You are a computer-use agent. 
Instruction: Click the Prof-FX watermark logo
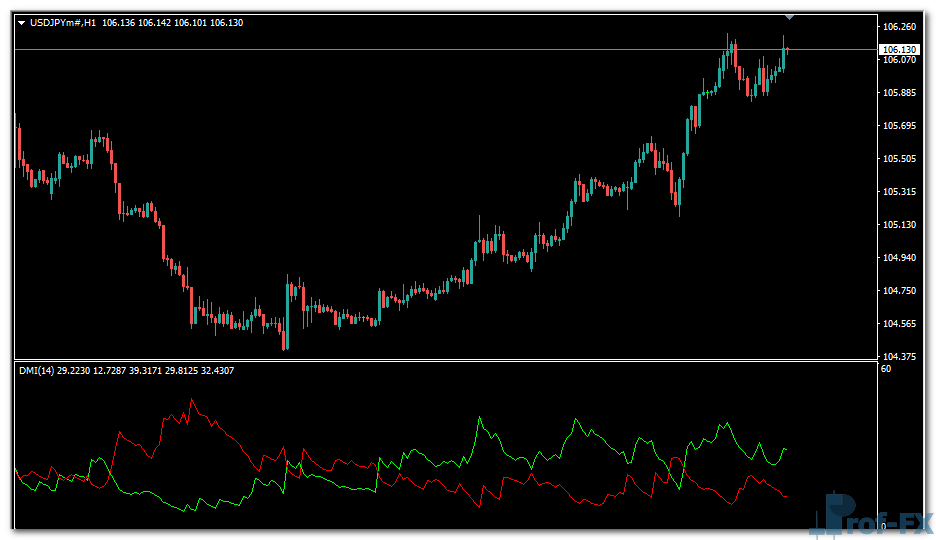(x=874, y=515)
